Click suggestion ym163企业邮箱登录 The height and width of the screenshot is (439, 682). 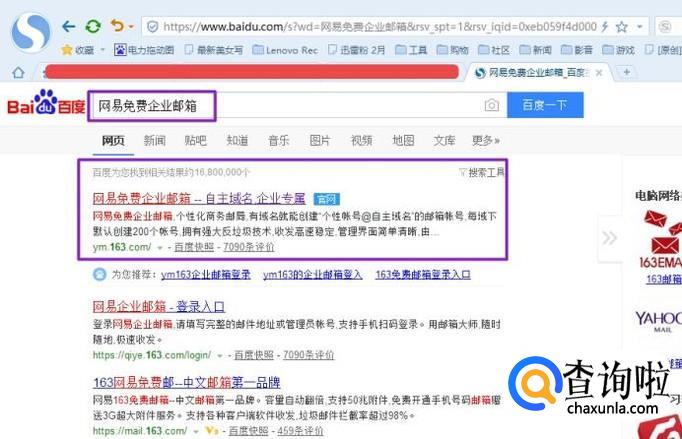[x=206, y=275]
